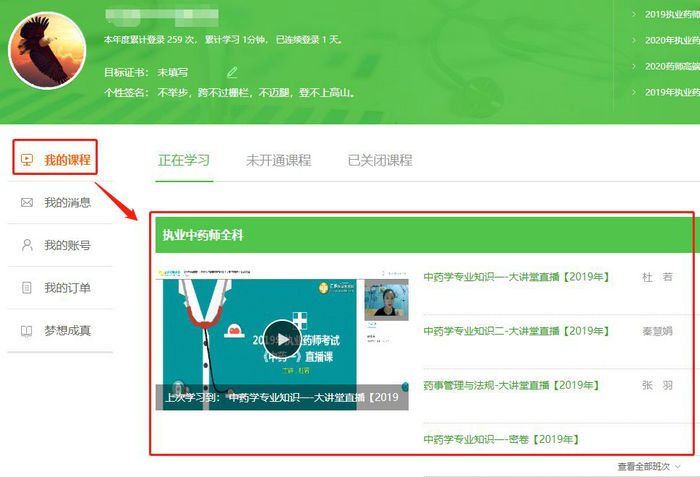Open 药事管理与法规-大讲堂直播 course link
700x477 pixels.
[512, 385]
